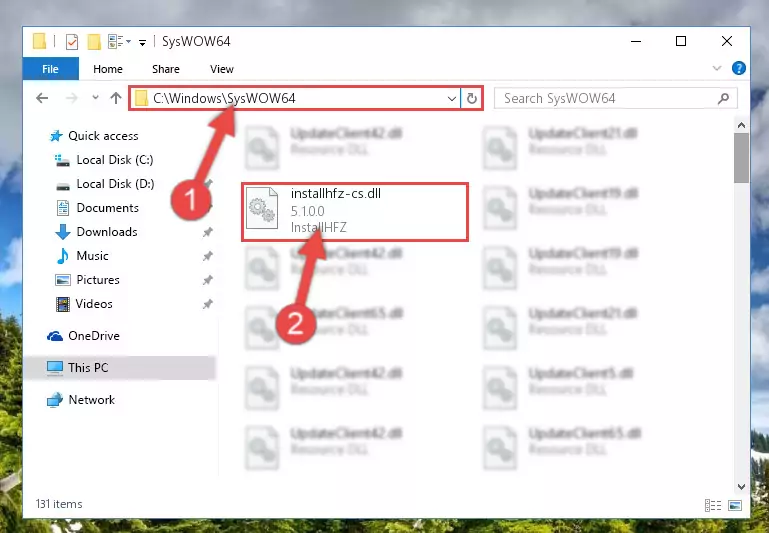Open the Customize Quick Access Toolbar dropdown arrow
Image resolution: width=769 pixels, height=533 pixels.
142,43
